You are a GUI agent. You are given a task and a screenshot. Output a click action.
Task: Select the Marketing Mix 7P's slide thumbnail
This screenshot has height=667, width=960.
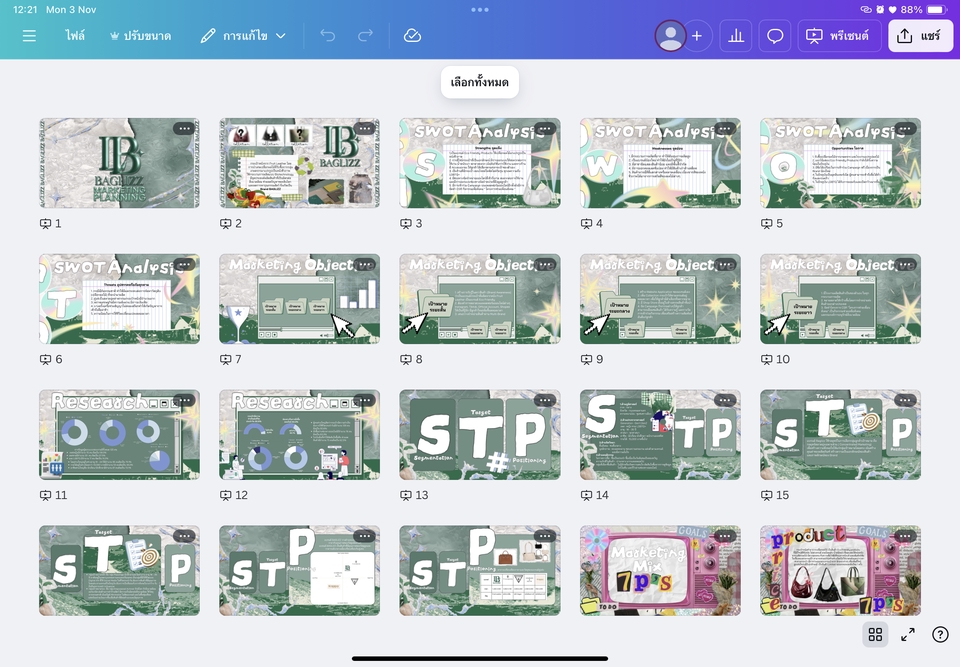coord(660,570)
